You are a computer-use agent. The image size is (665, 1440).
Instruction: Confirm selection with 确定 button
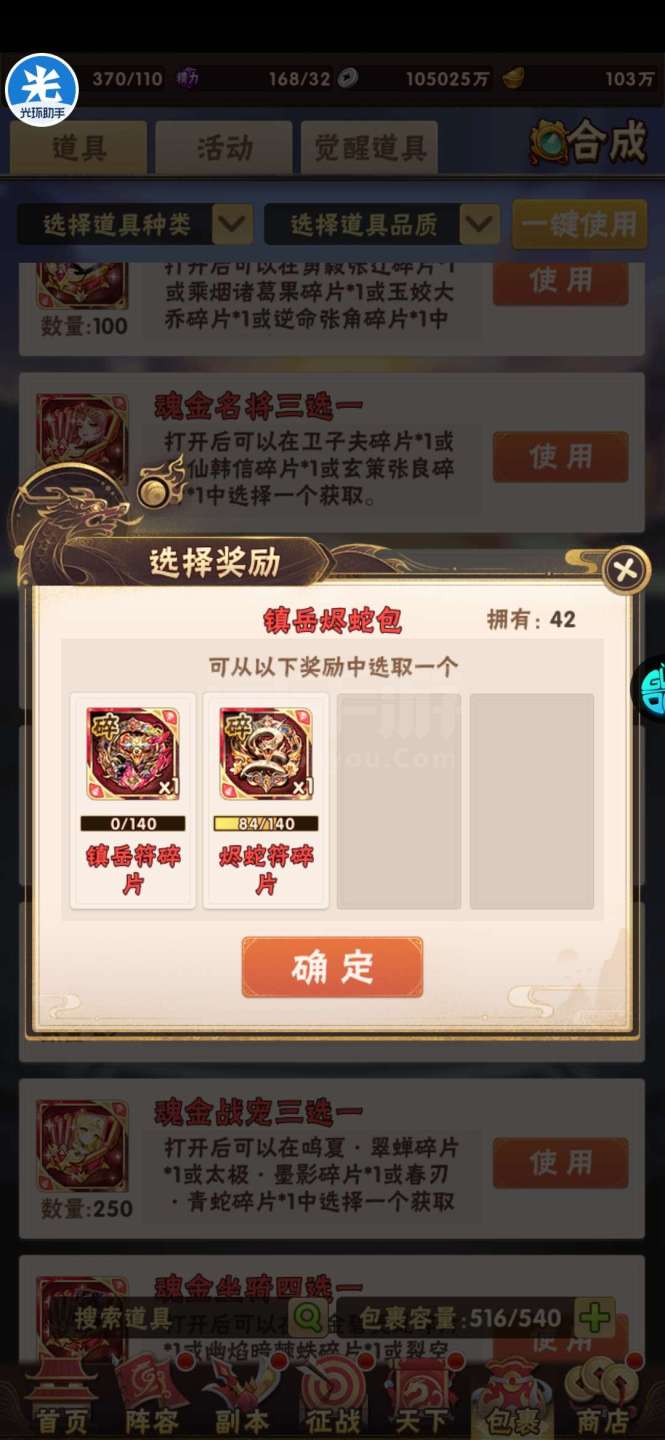[332, 966]
